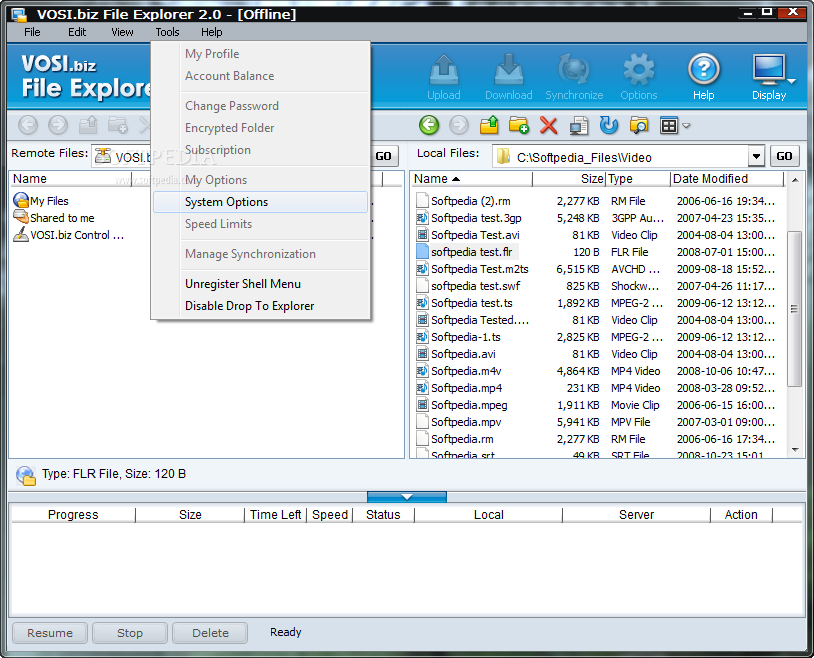Click the Status column header in transfers
The image size is (814, 658).
pyautogui.click(x=383, y=514)
